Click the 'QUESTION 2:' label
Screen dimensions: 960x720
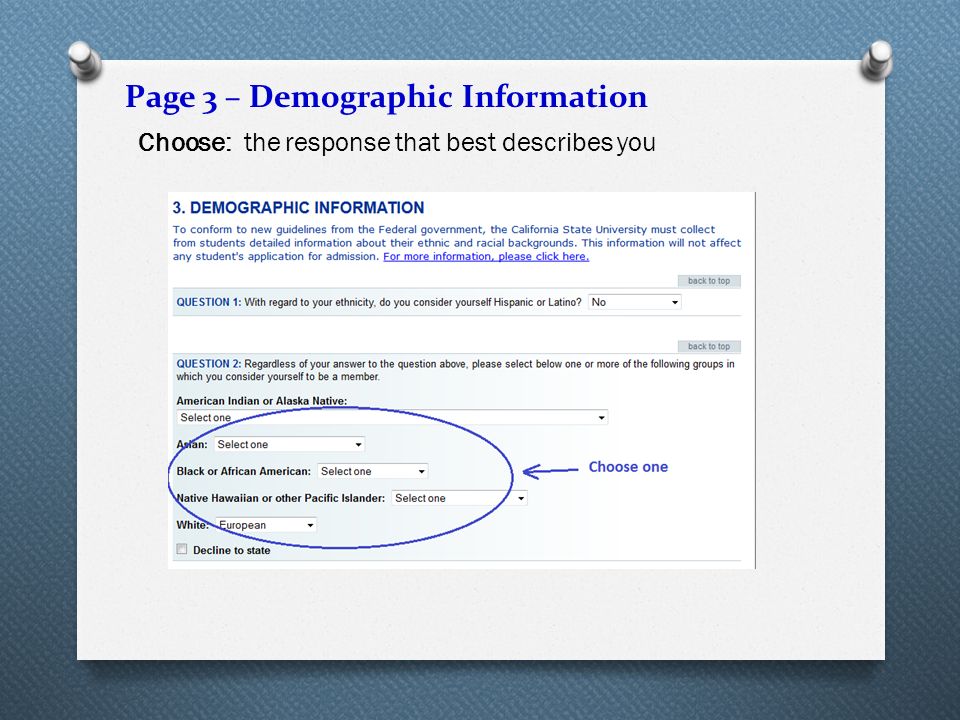click(209, 364)
